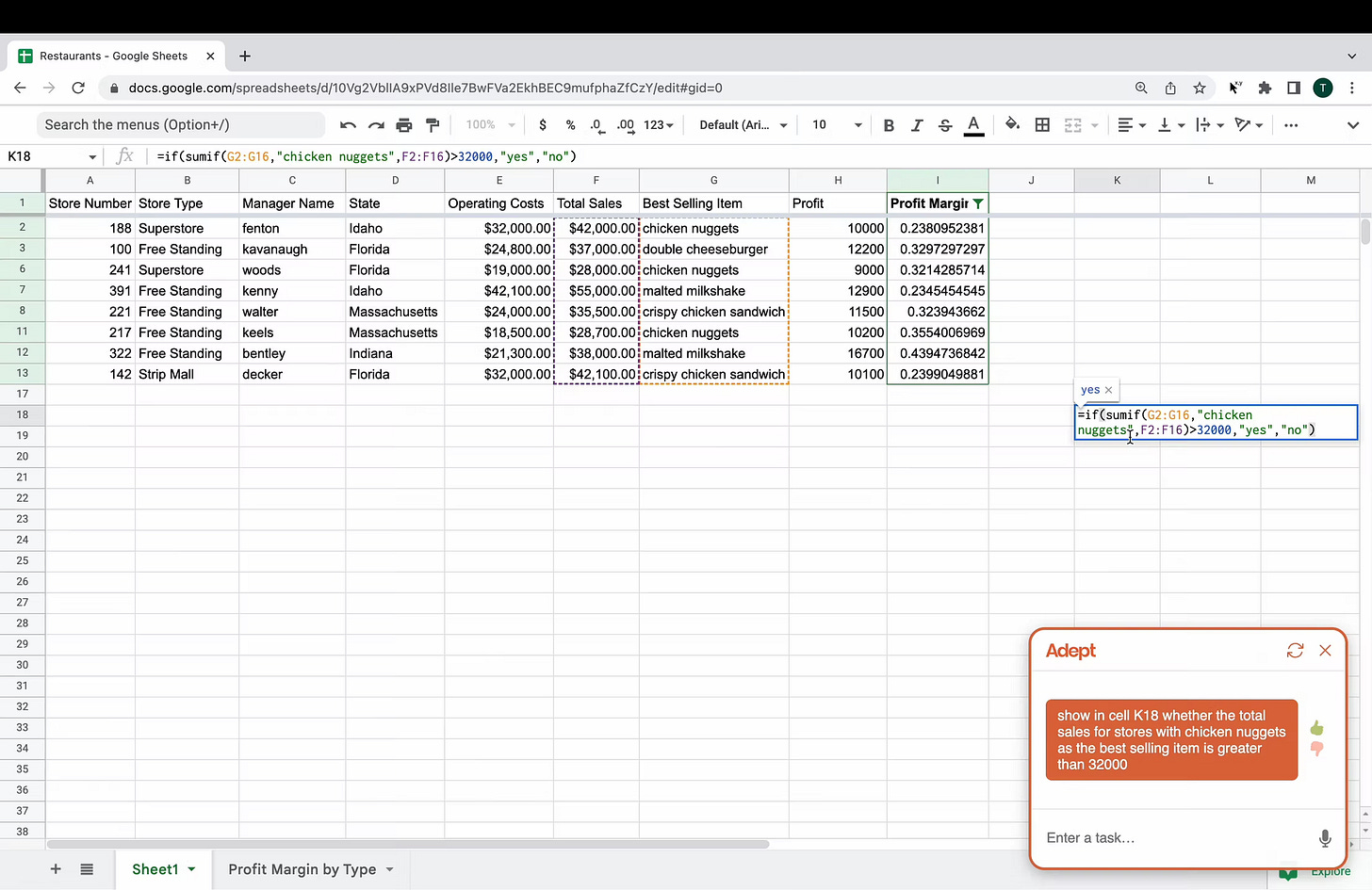Click the horizontal scrollbar at bottom
1372x890 pixels.
tap(408, 844)
